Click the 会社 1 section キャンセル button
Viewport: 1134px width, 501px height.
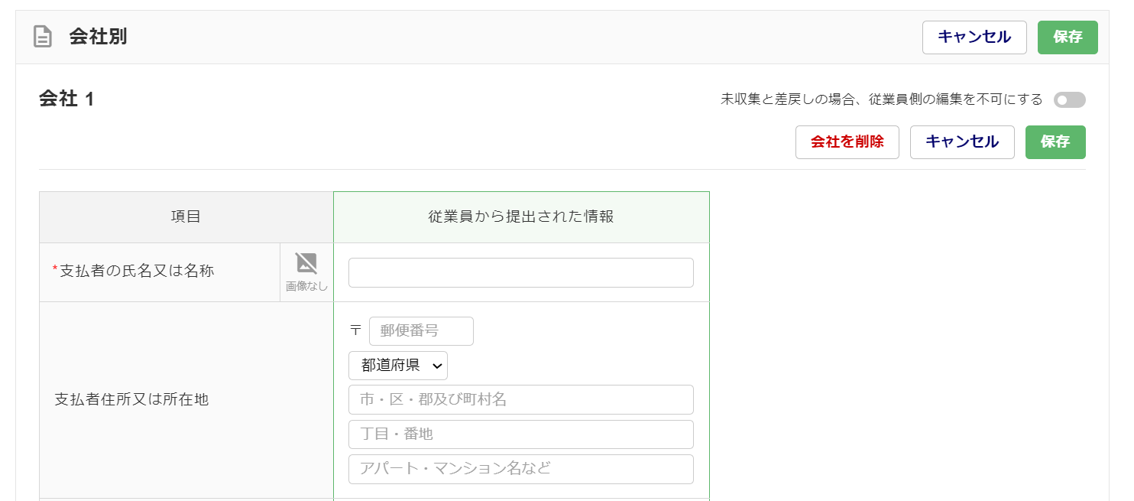tap(962, 142)
